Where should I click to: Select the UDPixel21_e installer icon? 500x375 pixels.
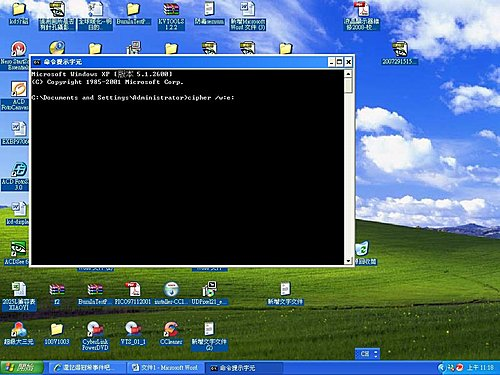[209, 293]
